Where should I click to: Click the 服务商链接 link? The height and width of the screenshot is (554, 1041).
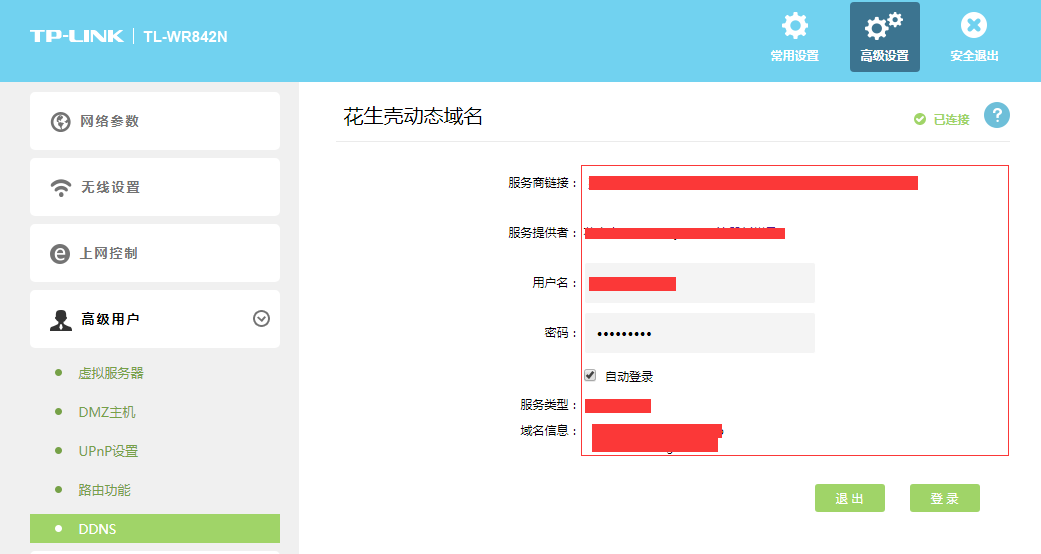point(753,183)
